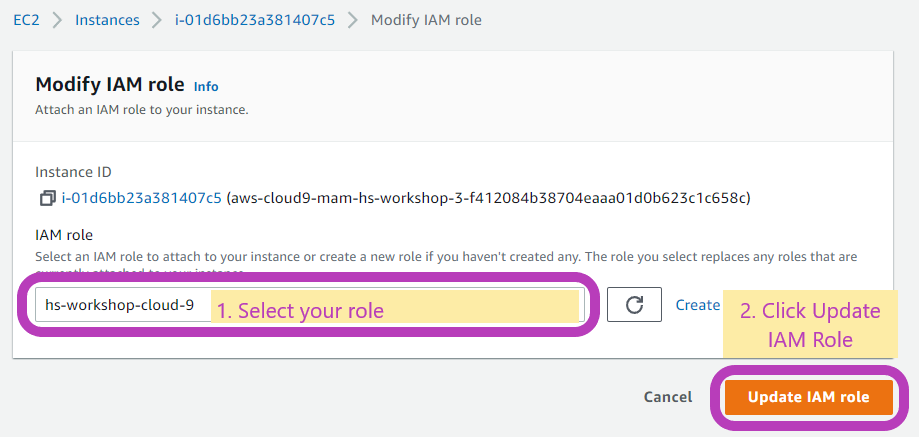Click the Update IAM role button
The height and width of the screenshot is (437, 919).
pyautogui.click(x=808, y=397)
